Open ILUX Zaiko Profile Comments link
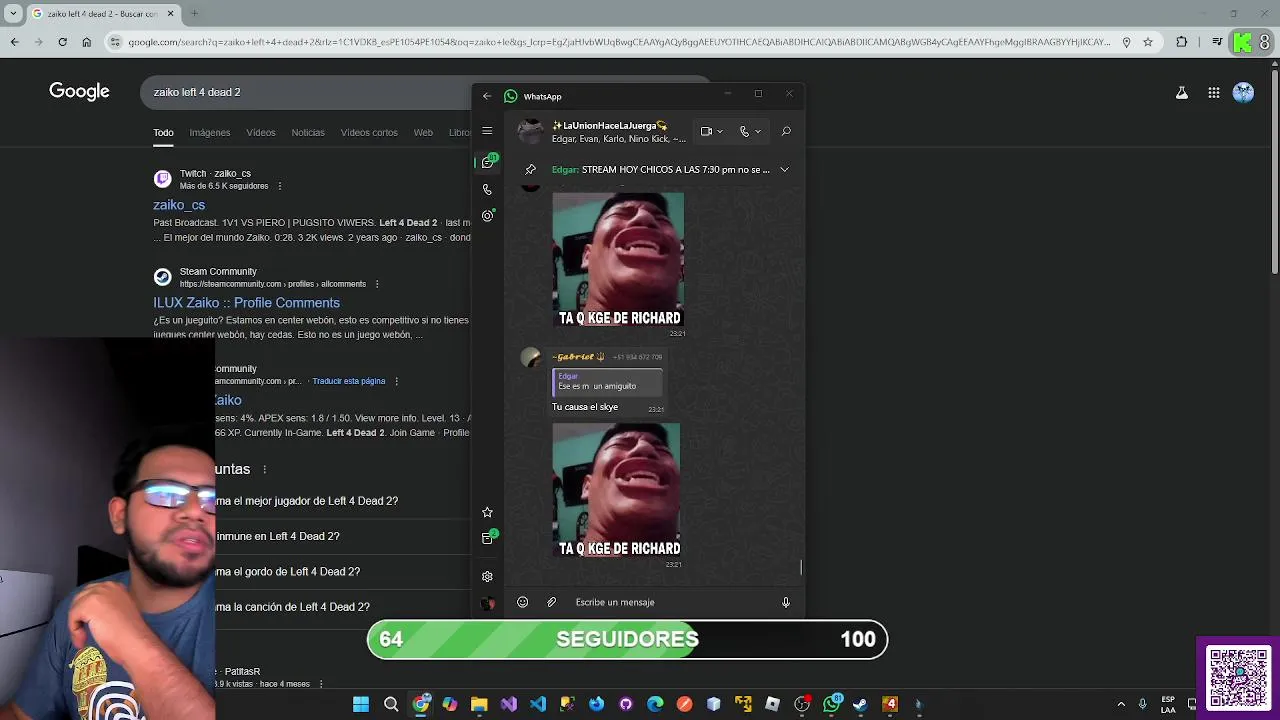The height and width of the screenshot is (720, 1280). (x=246, y=303)
